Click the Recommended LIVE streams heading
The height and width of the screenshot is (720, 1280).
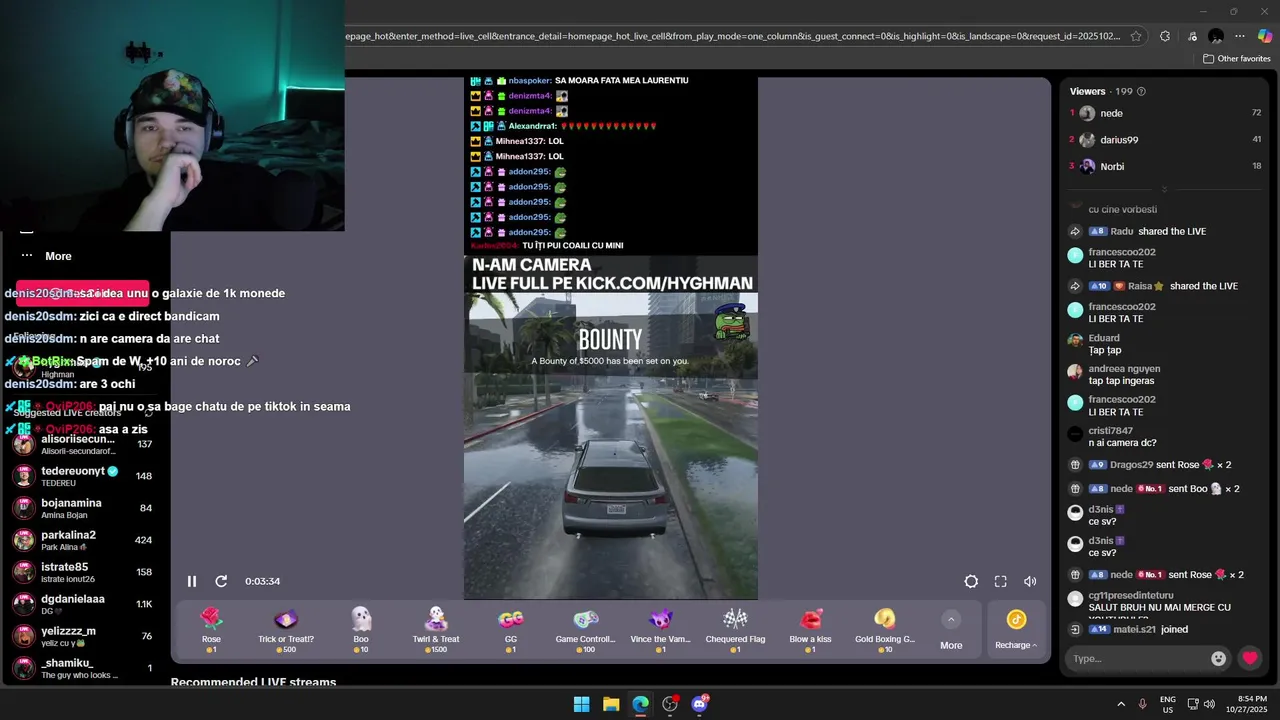[x=253, y=682]
